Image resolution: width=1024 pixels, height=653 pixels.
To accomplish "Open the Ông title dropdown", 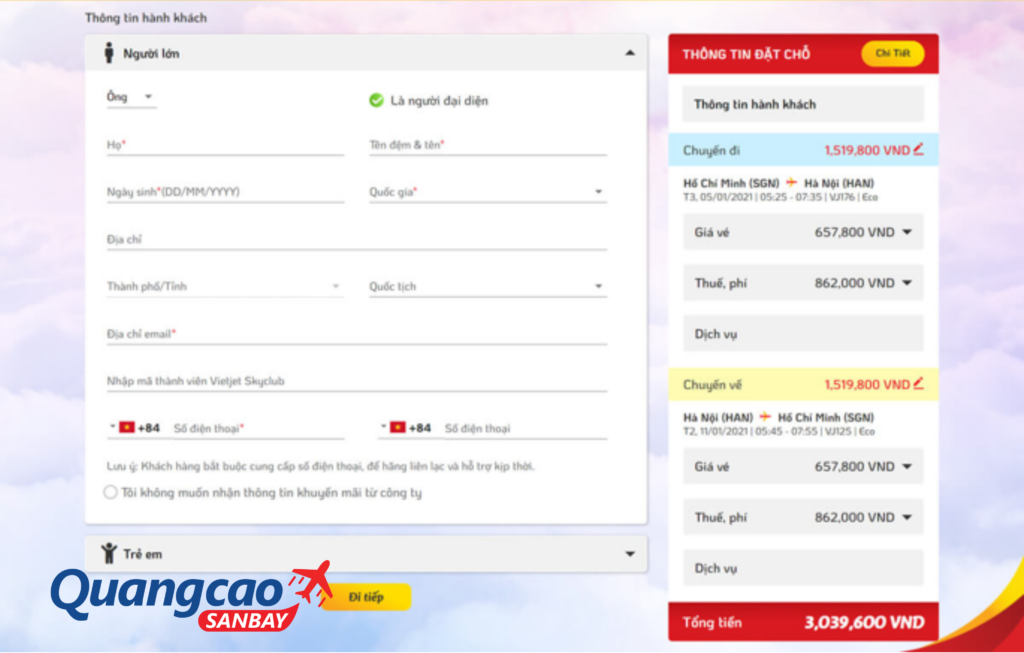I will point(131,97).
